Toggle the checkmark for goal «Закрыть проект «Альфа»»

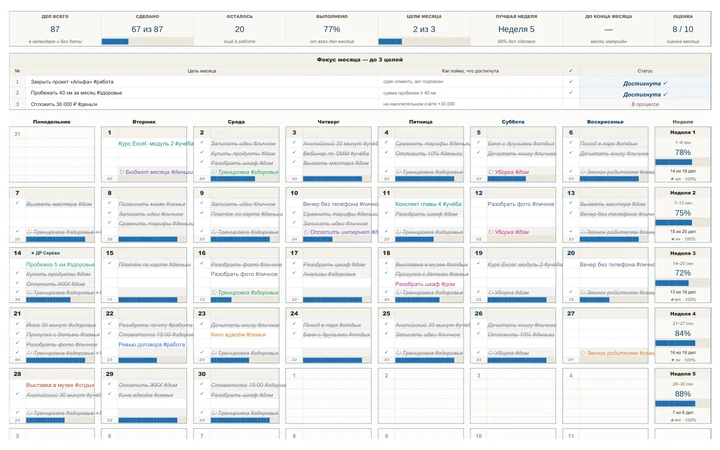[x=571, y=82]
